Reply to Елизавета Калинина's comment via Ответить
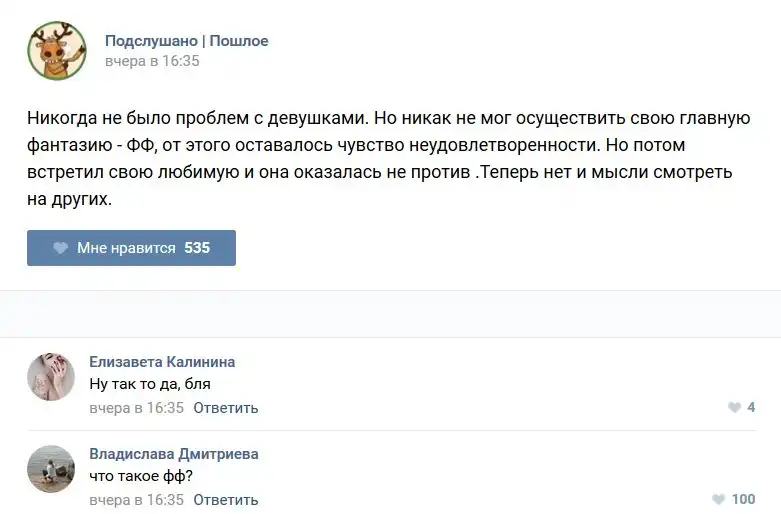 225,408
